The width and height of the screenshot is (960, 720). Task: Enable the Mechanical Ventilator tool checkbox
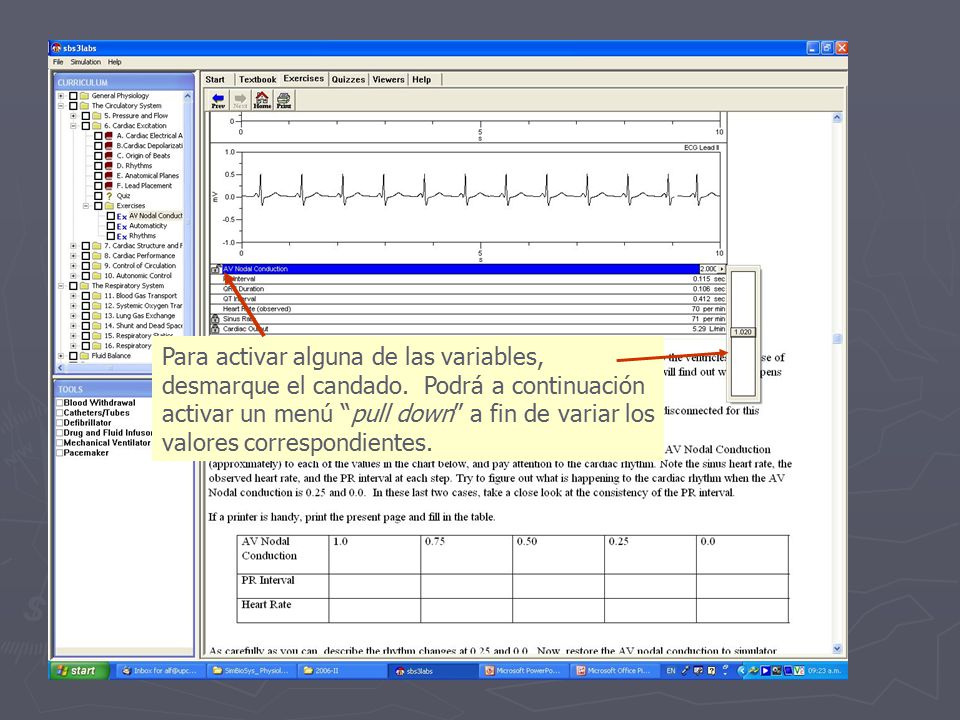coord(60,443)
